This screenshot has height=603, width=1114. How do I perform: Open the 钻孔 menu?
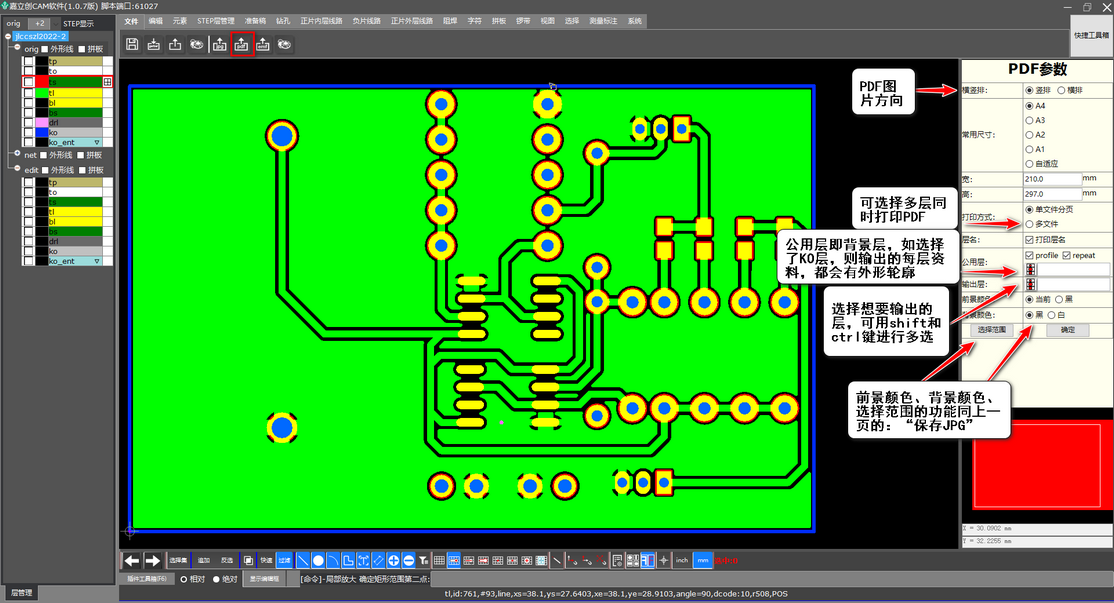(283, 20)
